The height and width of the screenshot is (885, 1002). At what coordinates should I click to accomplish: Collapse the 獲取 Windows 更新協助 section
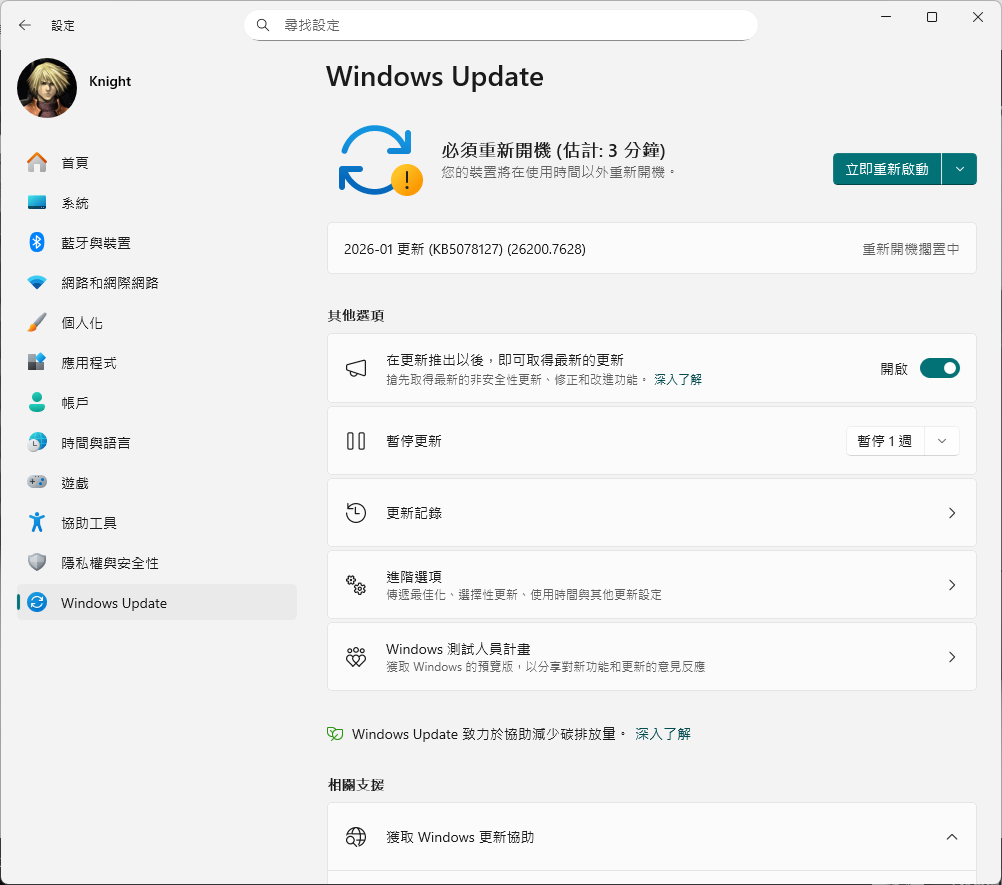[952, 836]
